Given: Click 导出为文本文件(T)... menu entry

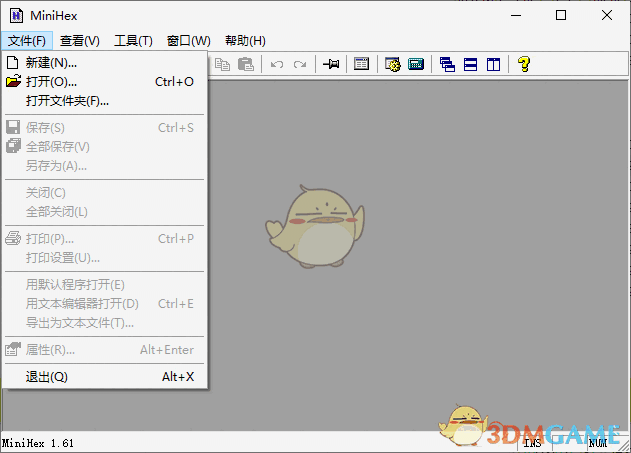Looking at the screenshot, I should 105,322.
